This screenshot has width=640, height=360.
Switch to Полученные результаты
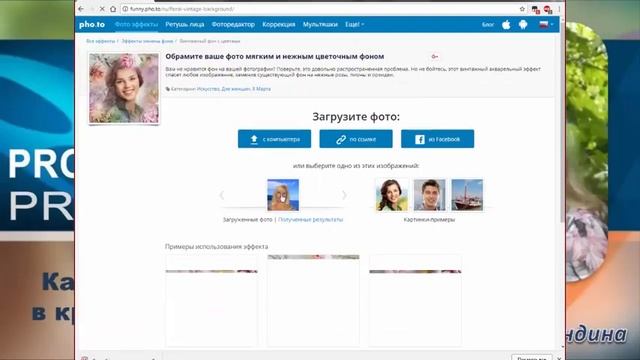pyautogui.click(x=311, y=220)
